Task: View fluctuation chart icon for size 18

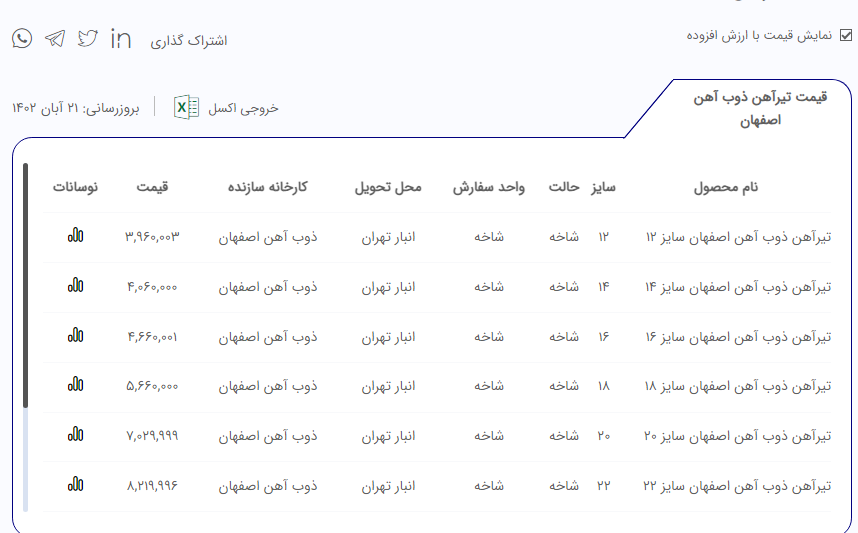Action: coord(75,385)
